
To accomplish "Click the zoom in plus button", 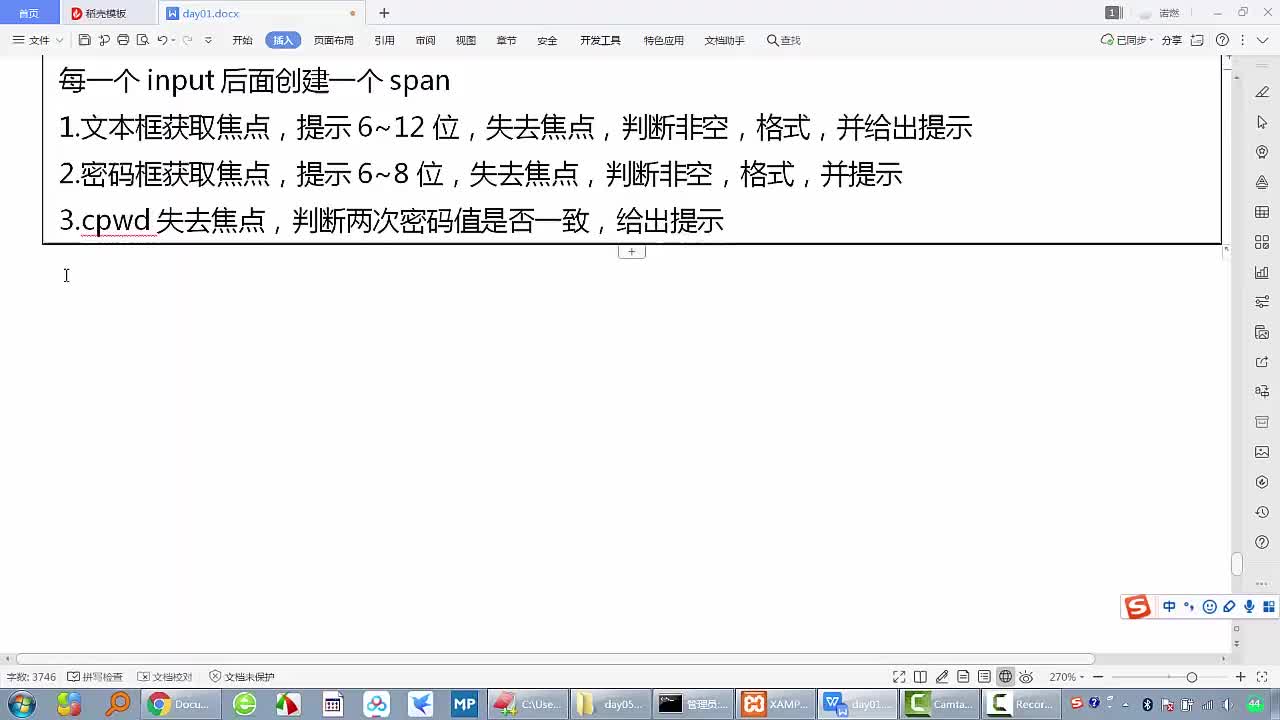I will point(1241,677).
